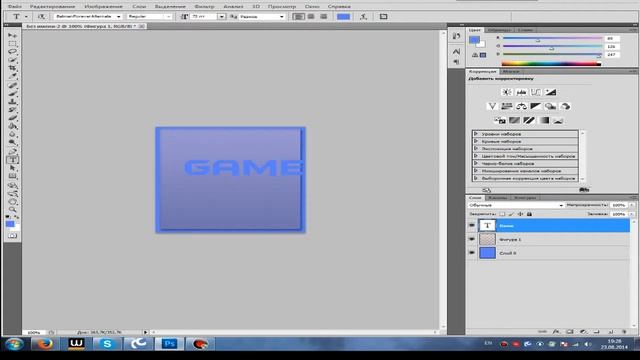Add a Selective Color adjustment
The height and width of the screenshot is (360, 640).
[x=558, y=120]
